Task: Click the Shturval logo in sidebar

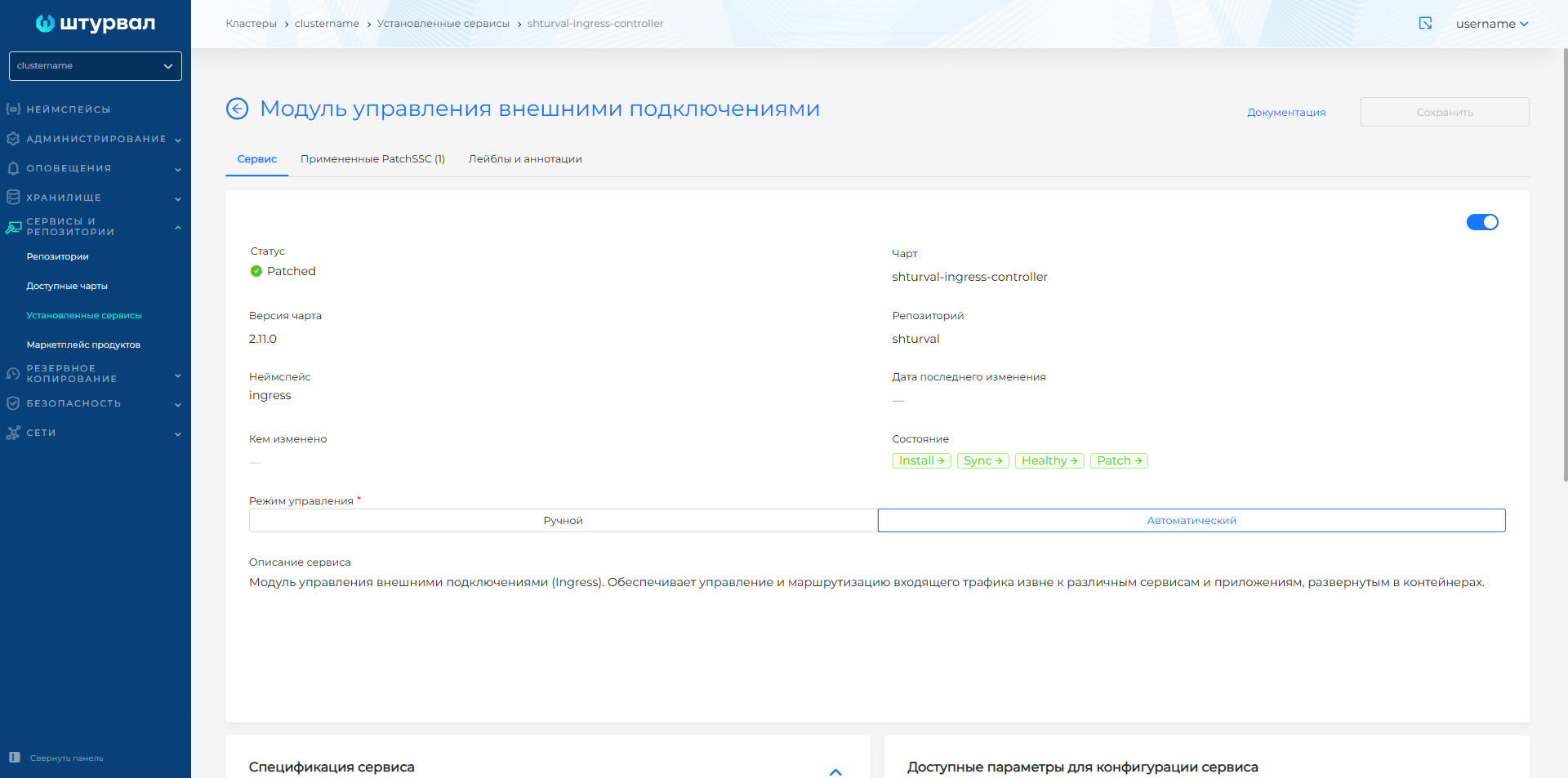Action: (x=95, y=24)
